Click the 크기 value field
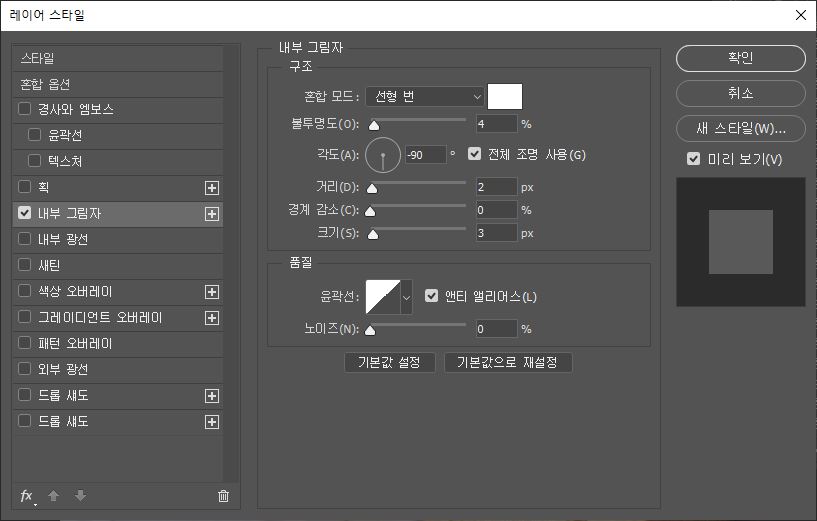Image resolution: width=817 pixels, height=521 pixels. point(497,233)
